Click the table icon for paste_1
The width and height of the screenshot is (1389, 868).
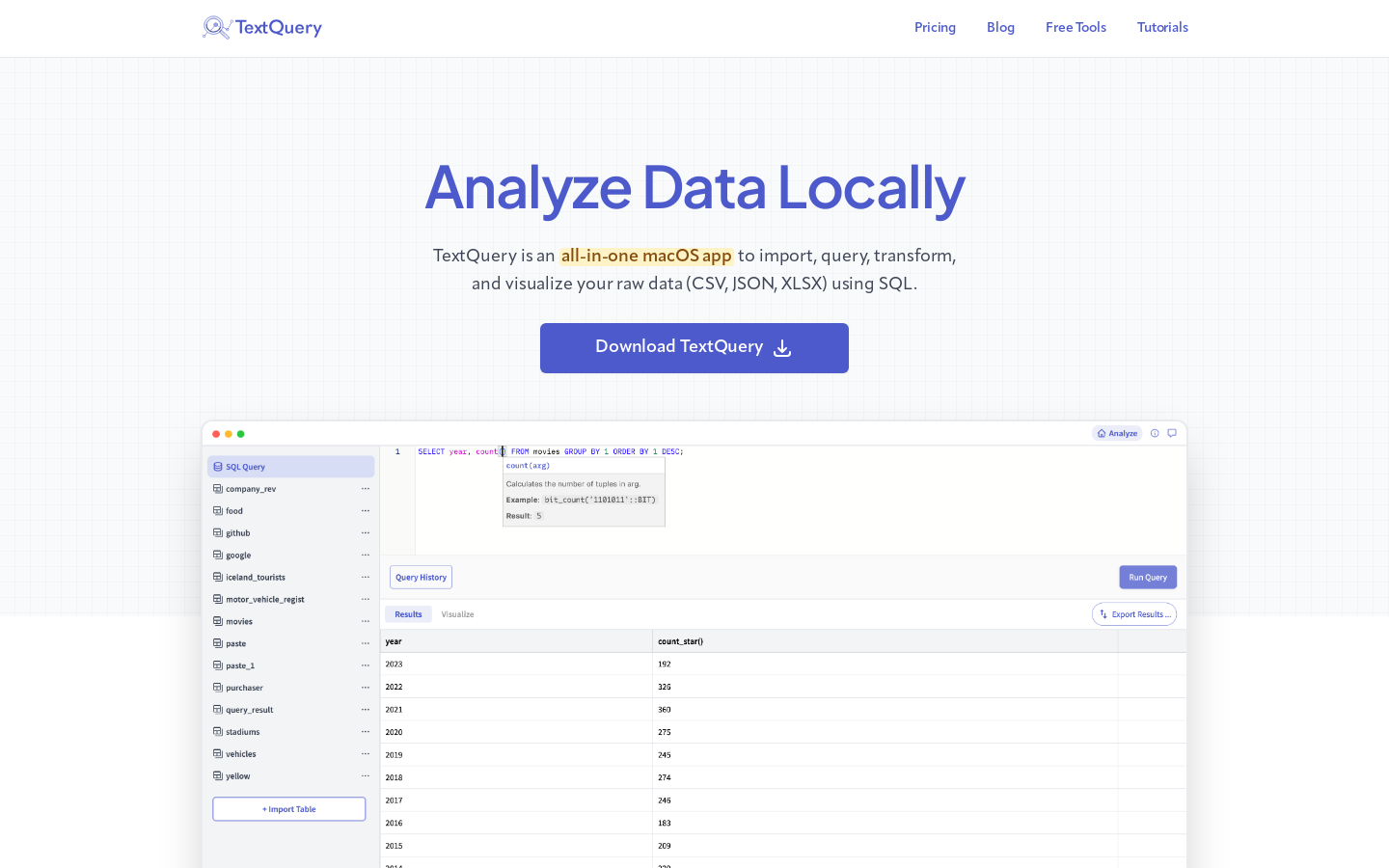pyautogui.click(x=218, y=665)
